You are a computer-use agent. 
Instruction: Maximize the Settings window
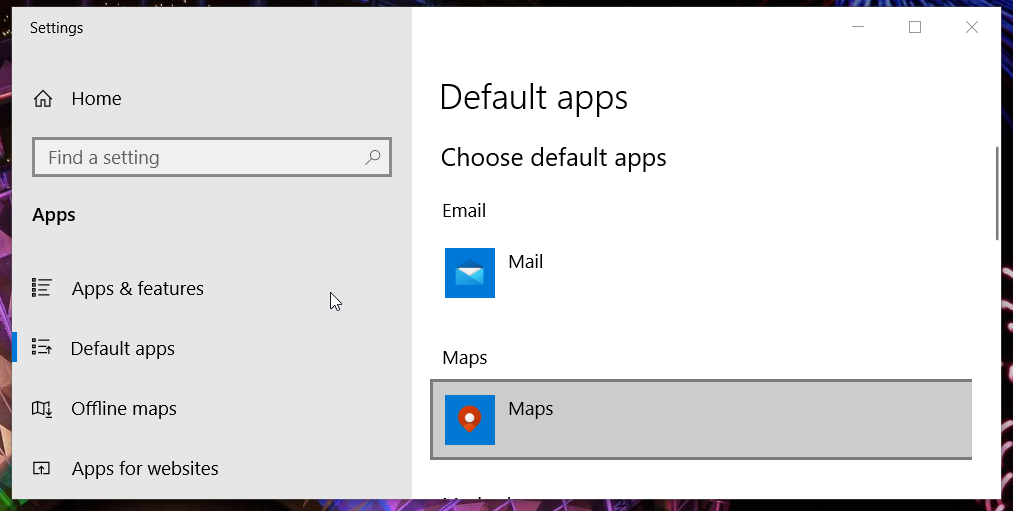pyautogui.click(x=915, y=27)
